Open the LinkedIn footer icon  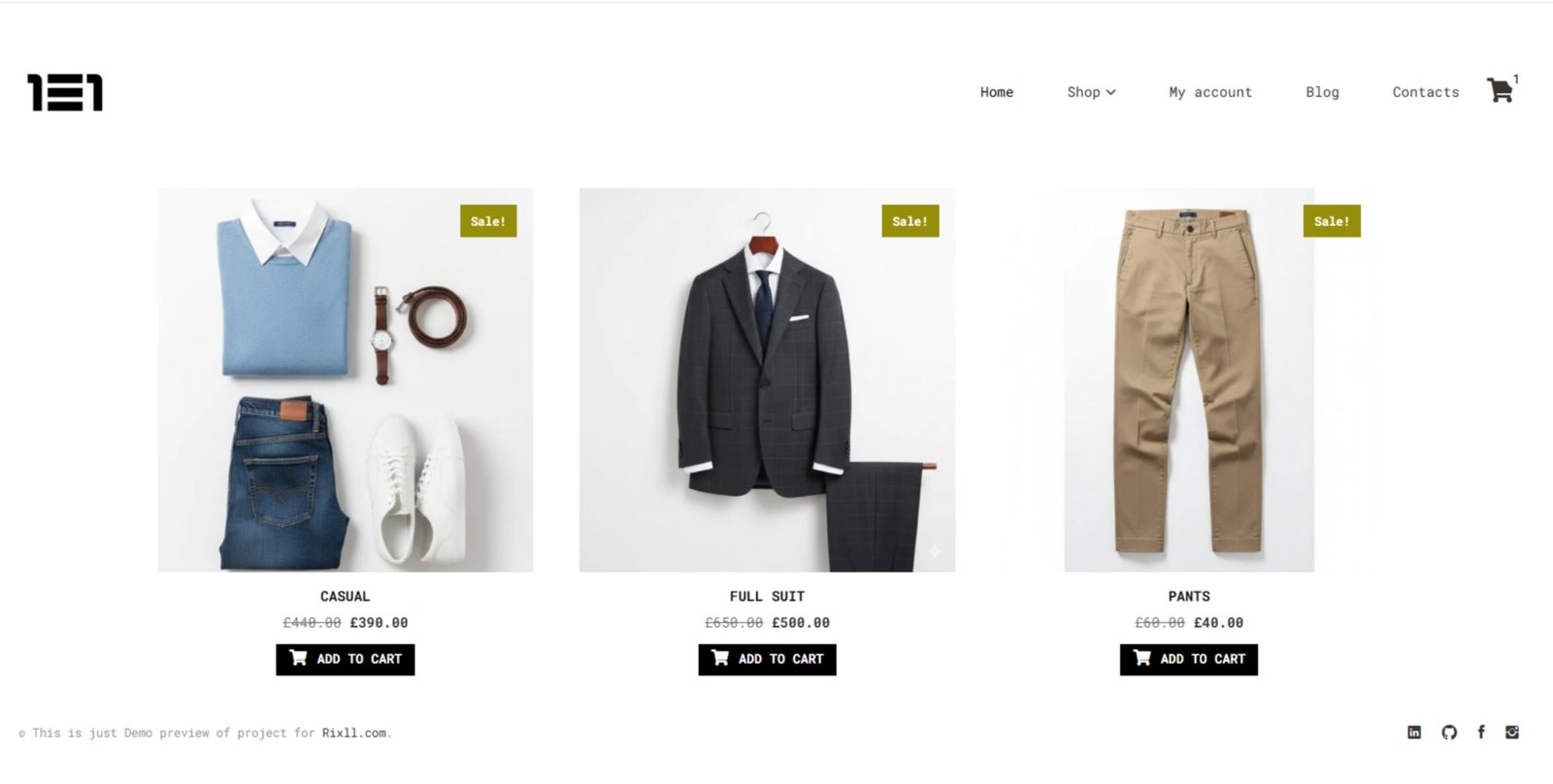[x=1414, y=733]
